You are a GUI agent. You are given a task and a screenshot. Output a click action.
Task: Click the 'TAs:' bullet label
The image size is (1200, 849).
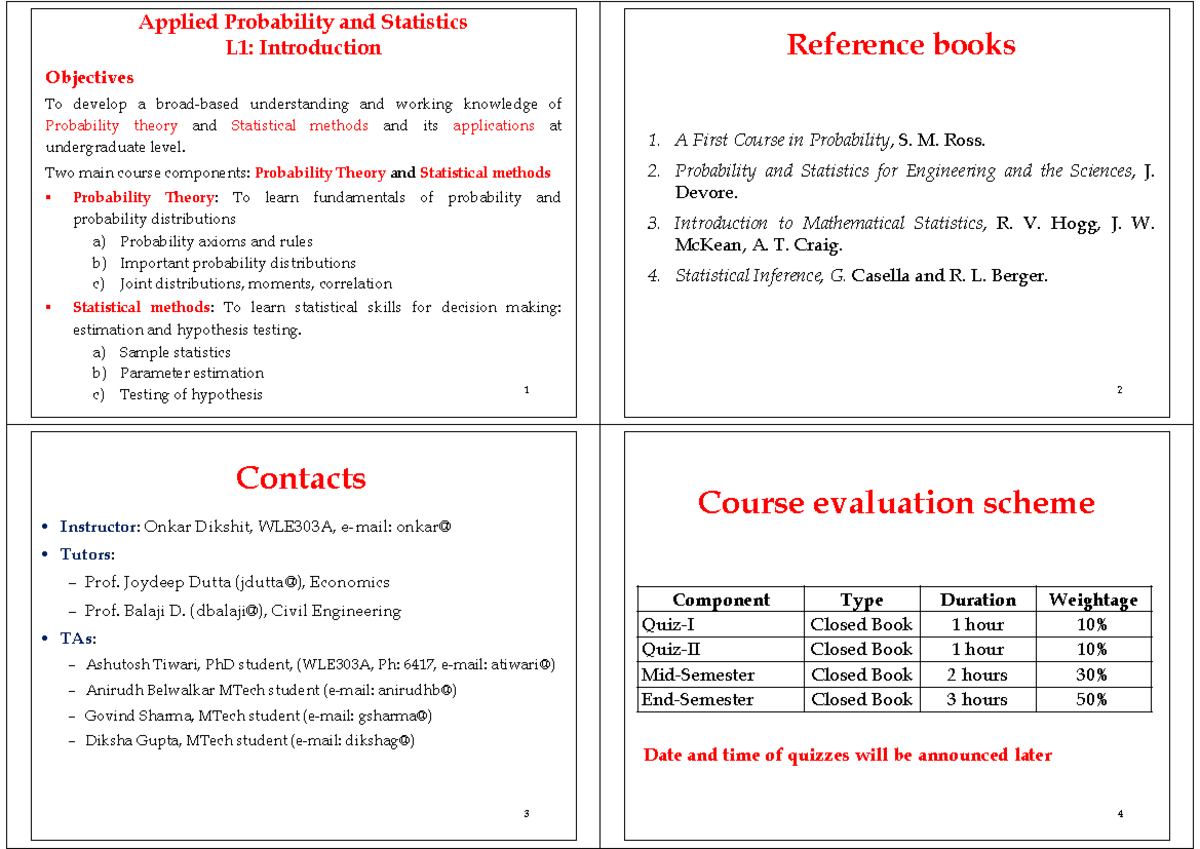coord(78,638)
